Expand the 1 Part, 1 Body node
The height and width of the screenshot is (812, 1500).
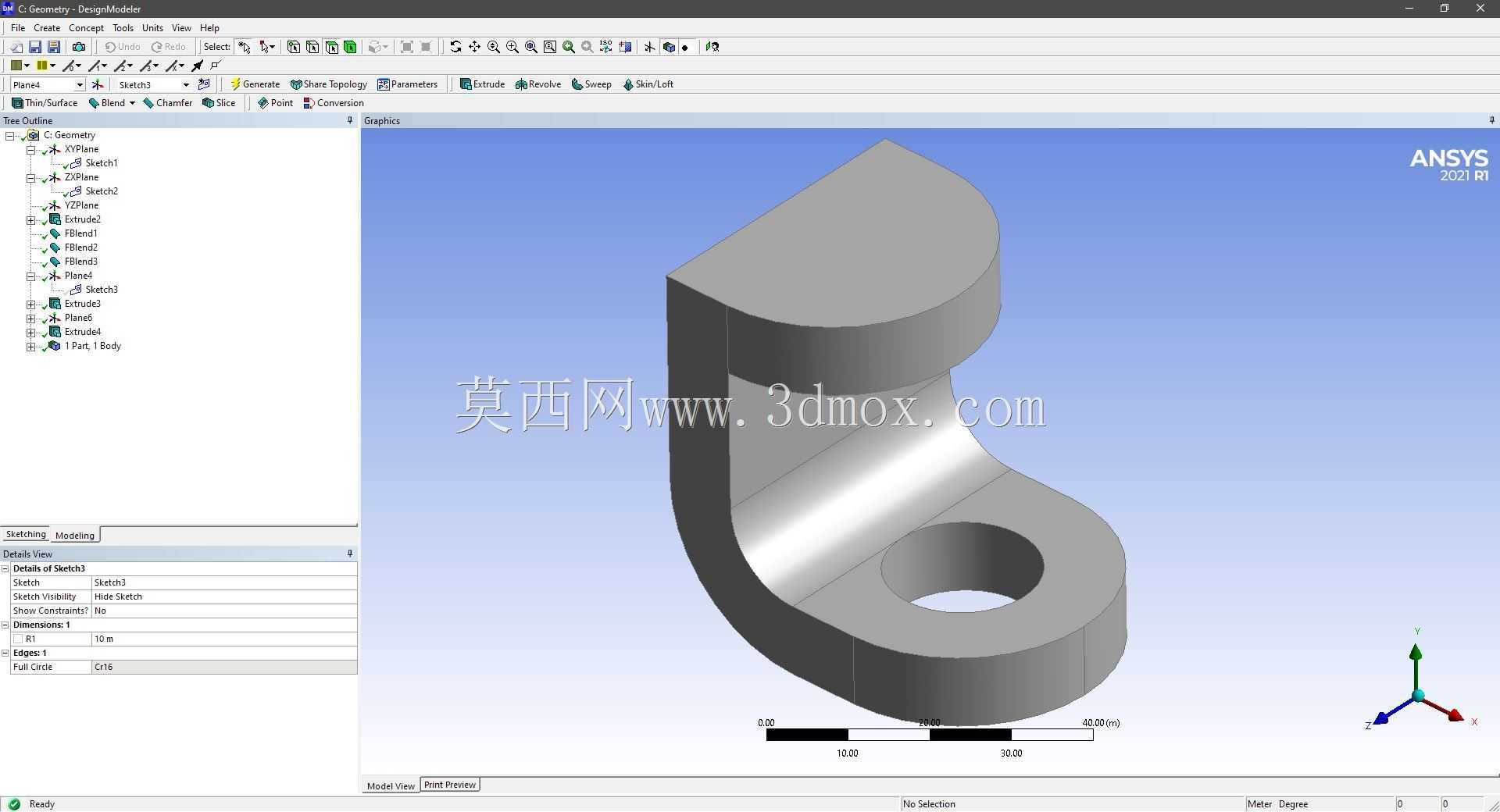tap(30, 346)
